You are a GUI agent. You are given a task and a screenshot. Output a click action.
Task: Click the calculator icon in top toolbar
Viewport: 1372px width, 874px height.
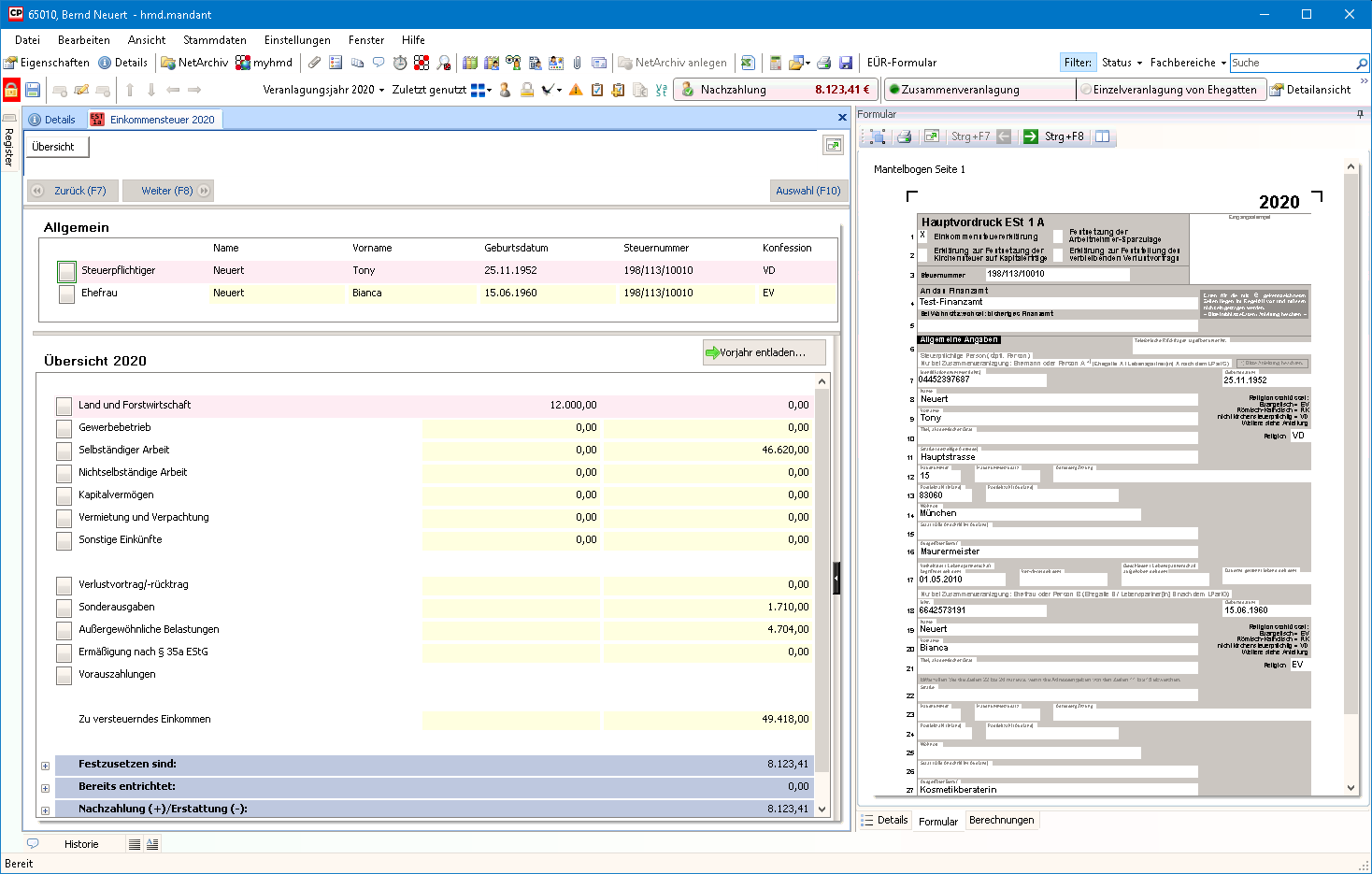(775, 63)
